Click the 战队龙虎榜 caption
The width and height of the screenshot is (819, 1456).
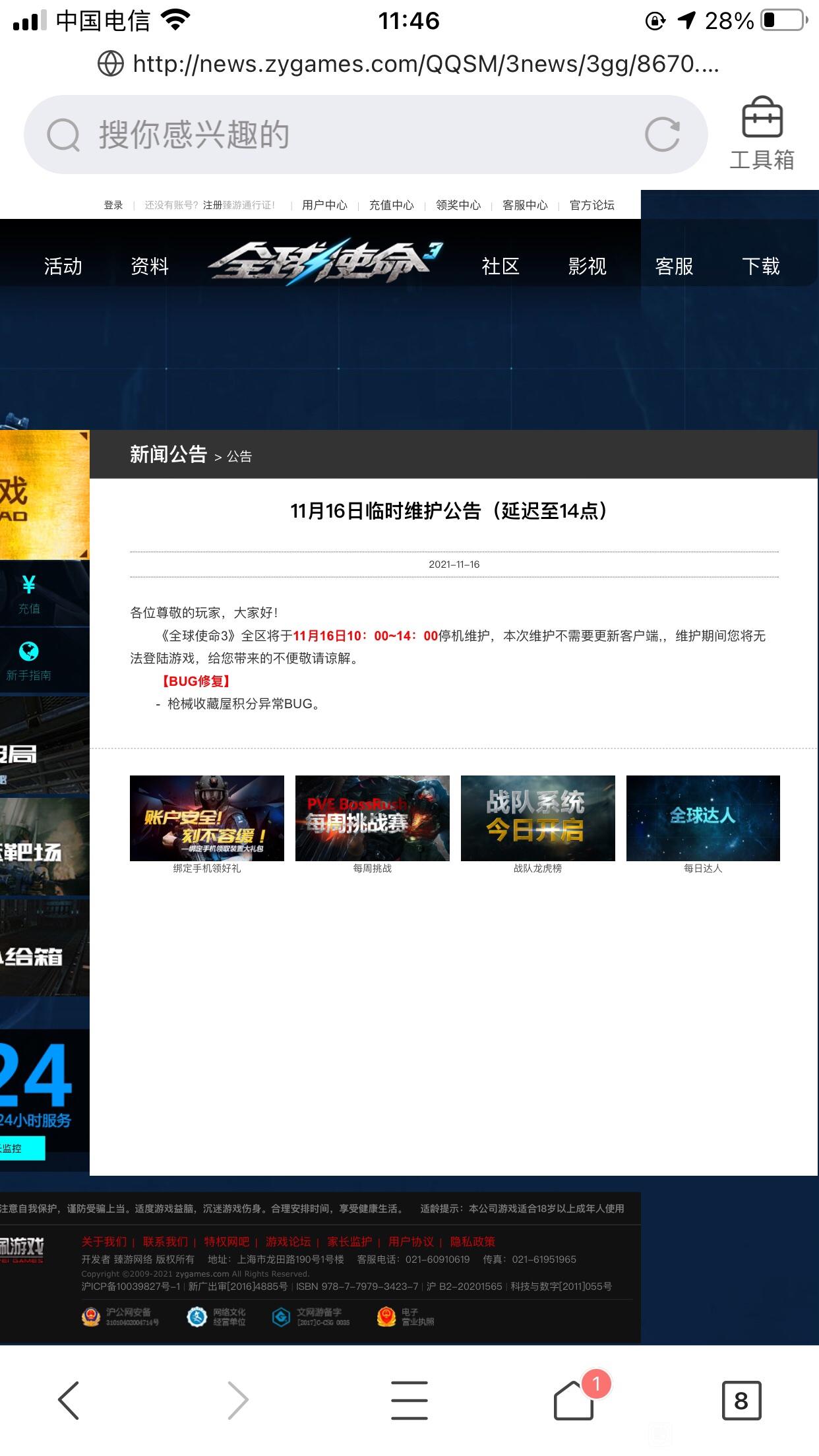point(538,868)
